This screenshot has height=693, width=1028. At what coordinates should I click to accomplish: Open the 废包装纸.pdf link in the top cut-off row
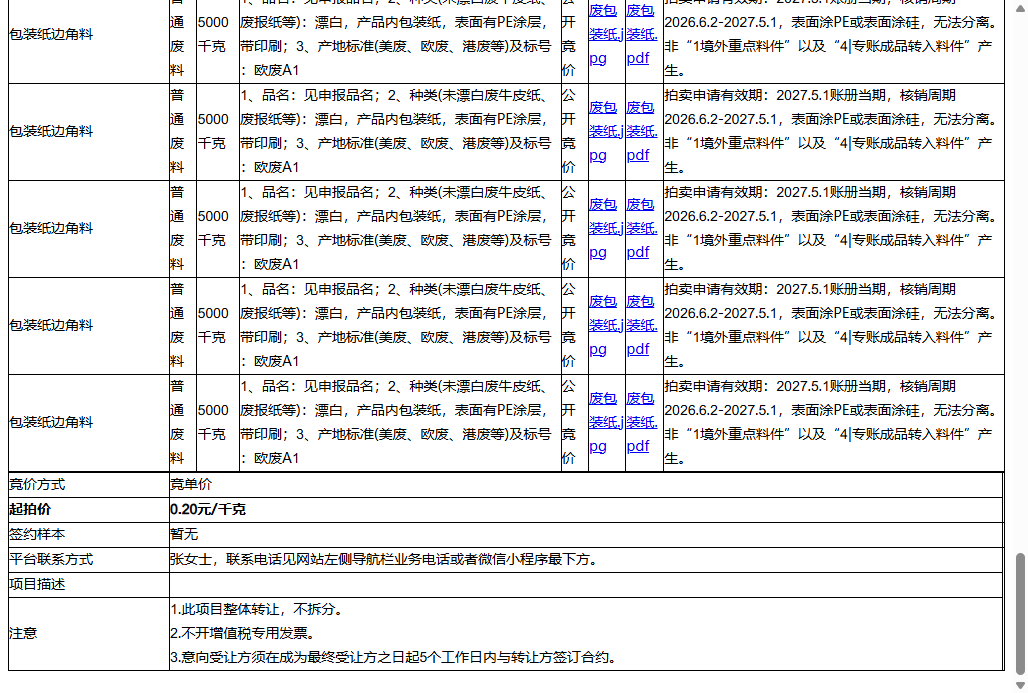coord(642,34)
